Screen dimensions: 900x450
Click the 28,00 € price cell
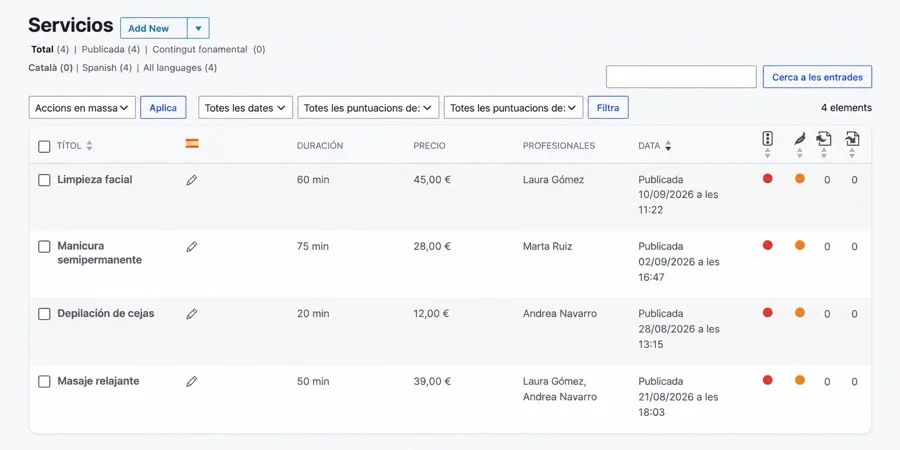(432, 246)
